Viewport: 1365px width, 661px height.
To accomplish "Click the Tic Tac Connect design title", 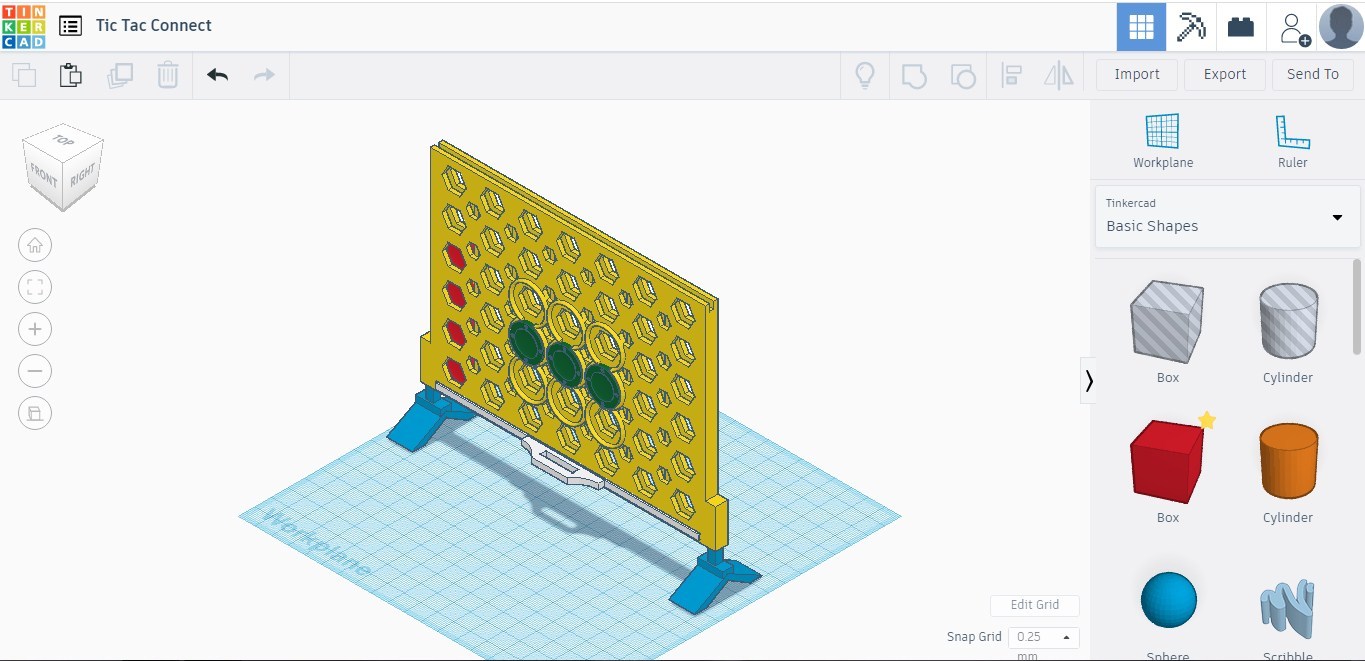I will (154, 26).
